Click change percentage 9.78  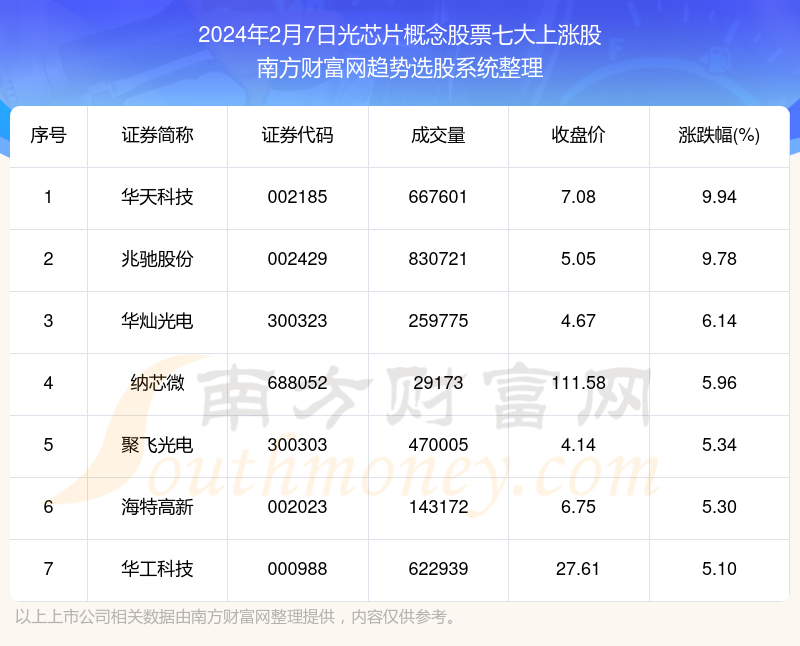719,259
